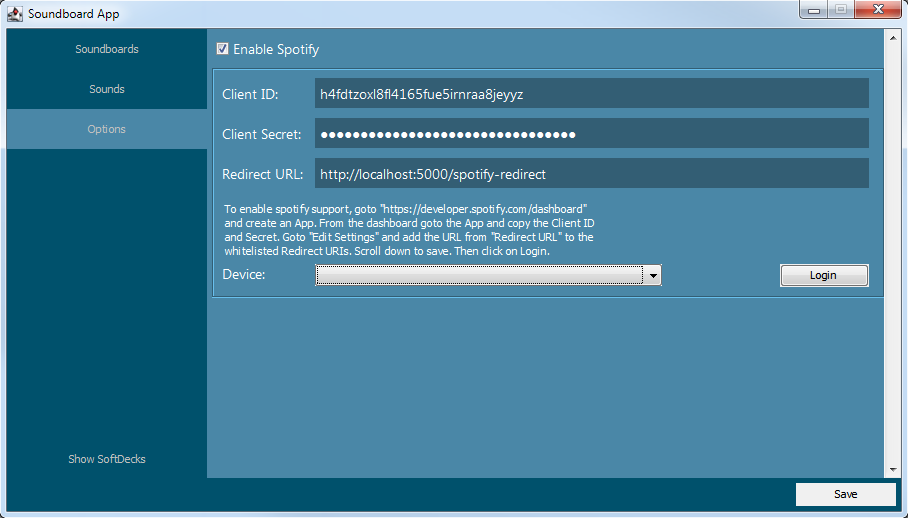Click the "Client ID:" label

250,94
